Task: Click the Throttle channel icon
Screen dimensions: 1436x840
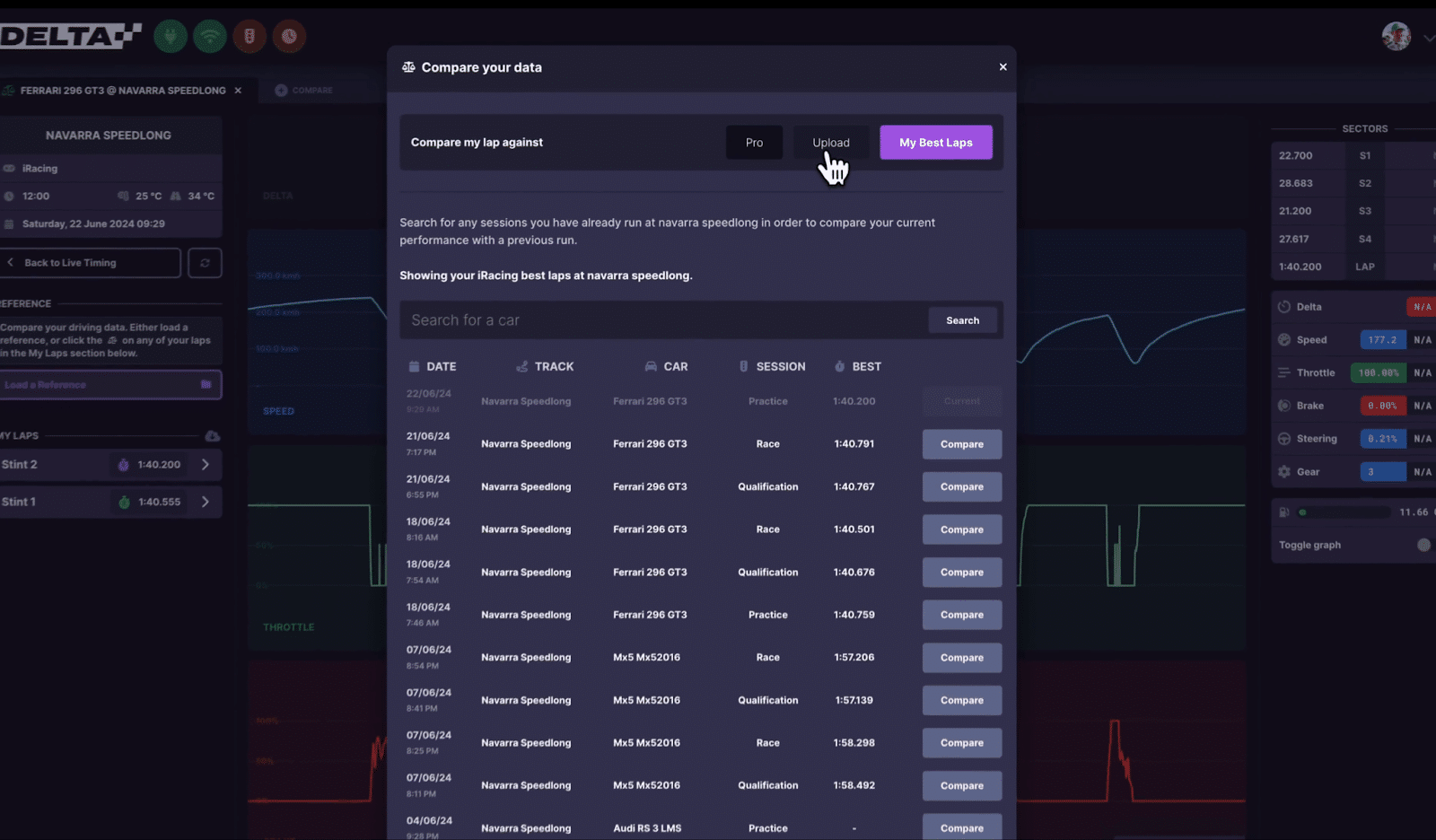Action: click(1284, 372)
